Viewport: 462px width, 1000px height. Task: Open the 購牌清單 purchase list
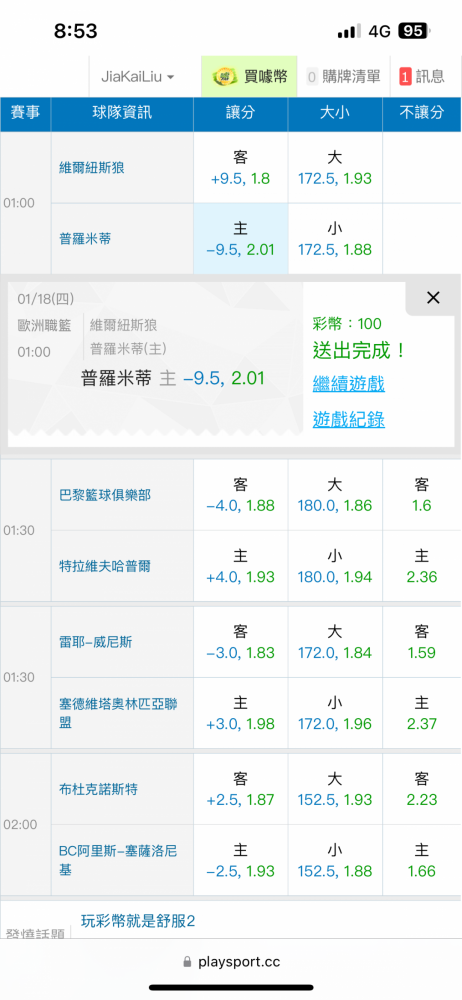click(343, 77)
